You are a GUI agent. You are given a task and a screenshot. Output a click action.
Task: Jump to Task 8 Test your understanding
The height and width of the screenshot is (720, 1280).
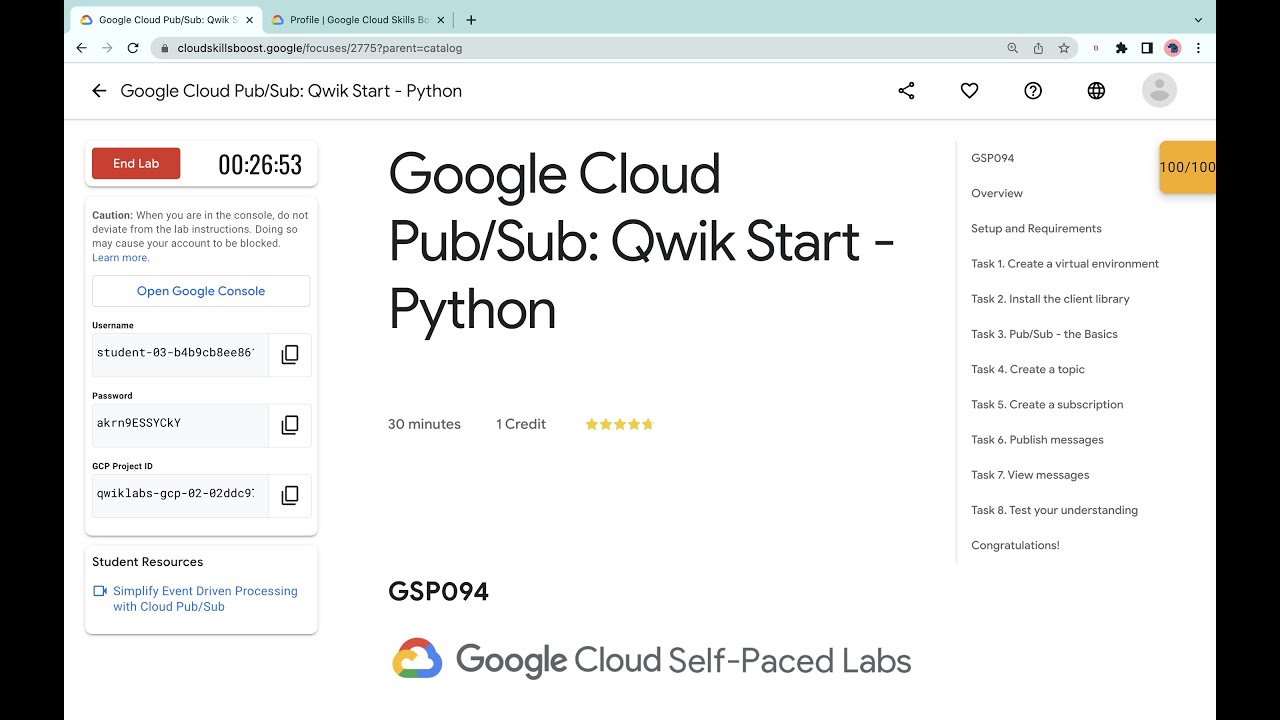1054,510
